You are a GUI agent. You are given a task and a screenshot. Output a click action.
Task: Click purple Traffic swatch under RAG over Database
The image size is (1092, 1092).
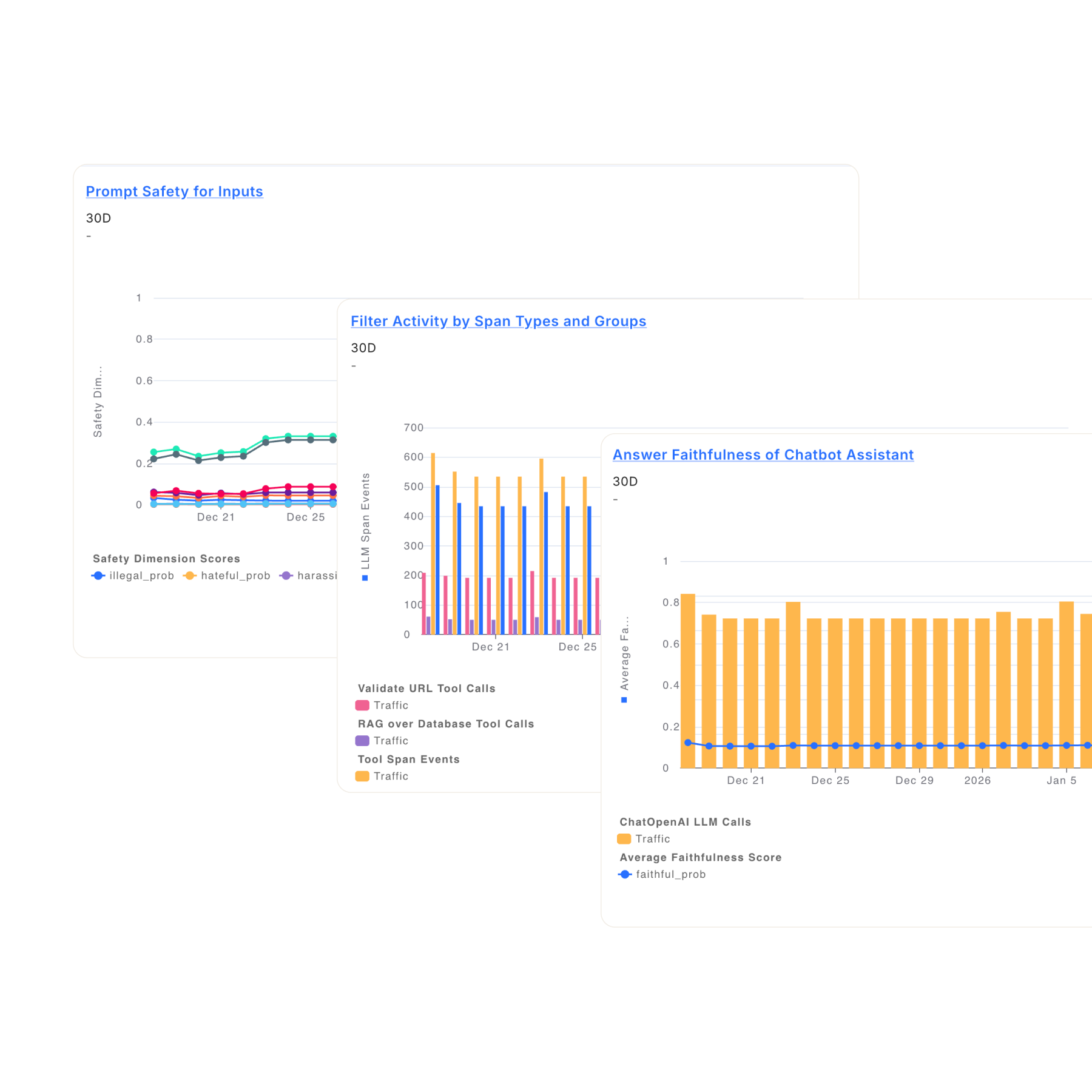coord(362,741)
